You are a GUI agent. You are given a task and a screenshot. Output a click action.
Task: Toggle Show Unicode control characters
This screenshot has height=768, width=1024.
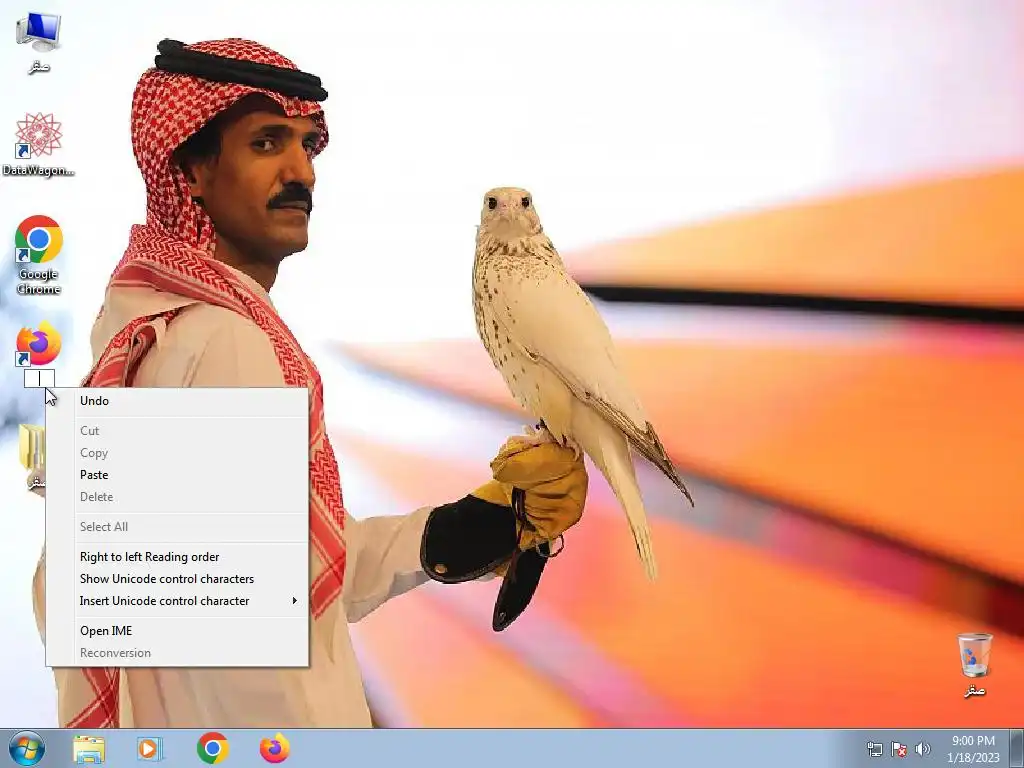pyautogui.click(x=177, y=579)
